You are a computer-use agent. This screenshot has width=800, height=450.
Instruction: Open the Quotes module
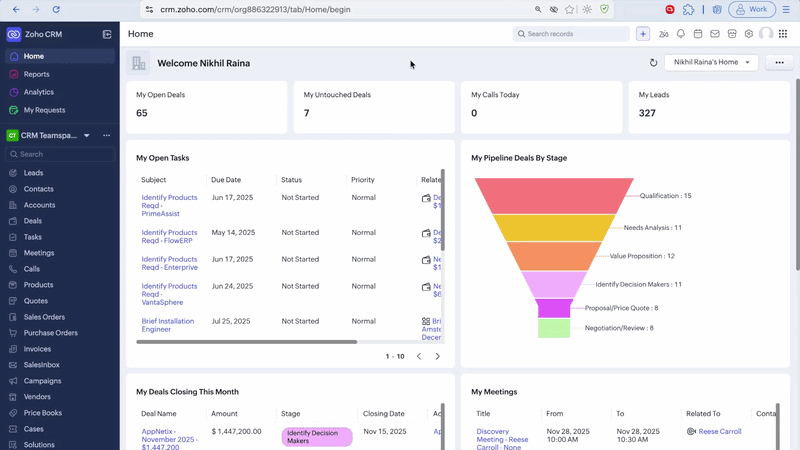click(36, 301)
